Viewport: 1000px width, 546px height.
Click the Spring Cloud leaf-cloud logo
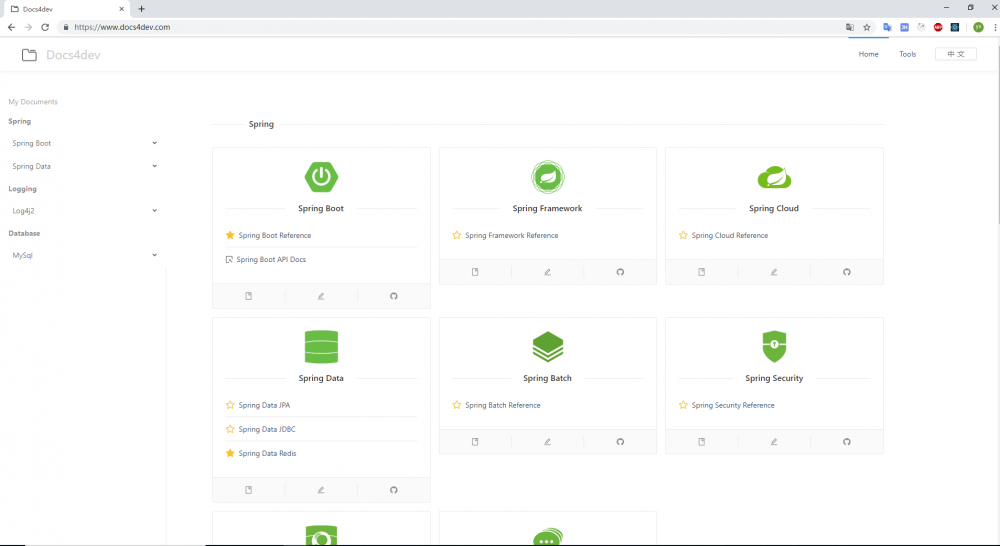774,177
